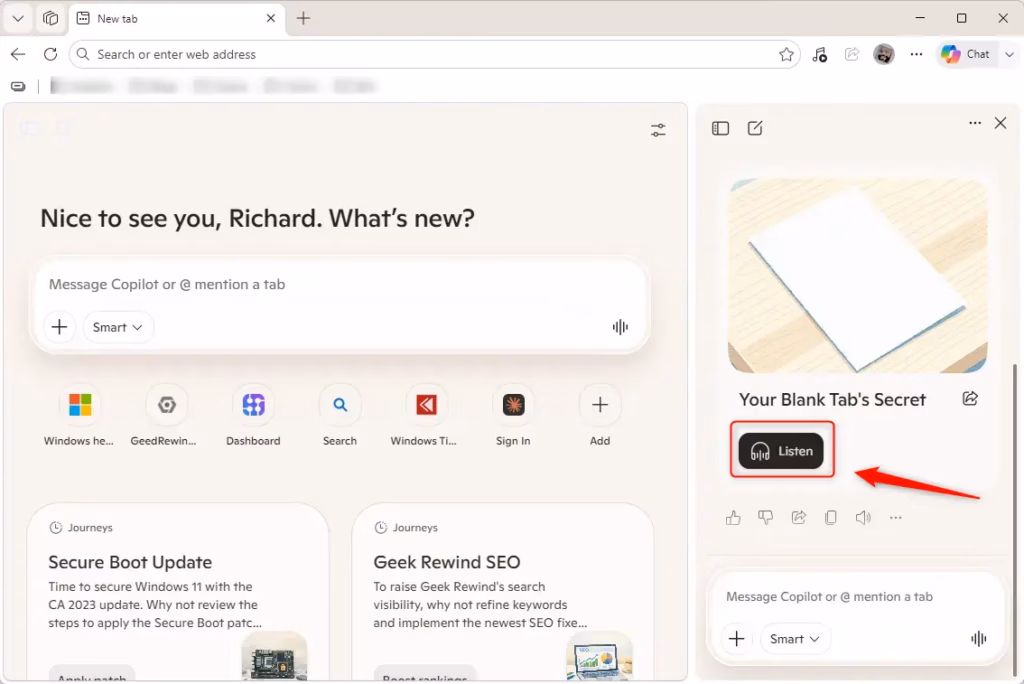Add attachment with plus in main composer
The height and width of the screenshot is (684, 1024).
point(59,327)
